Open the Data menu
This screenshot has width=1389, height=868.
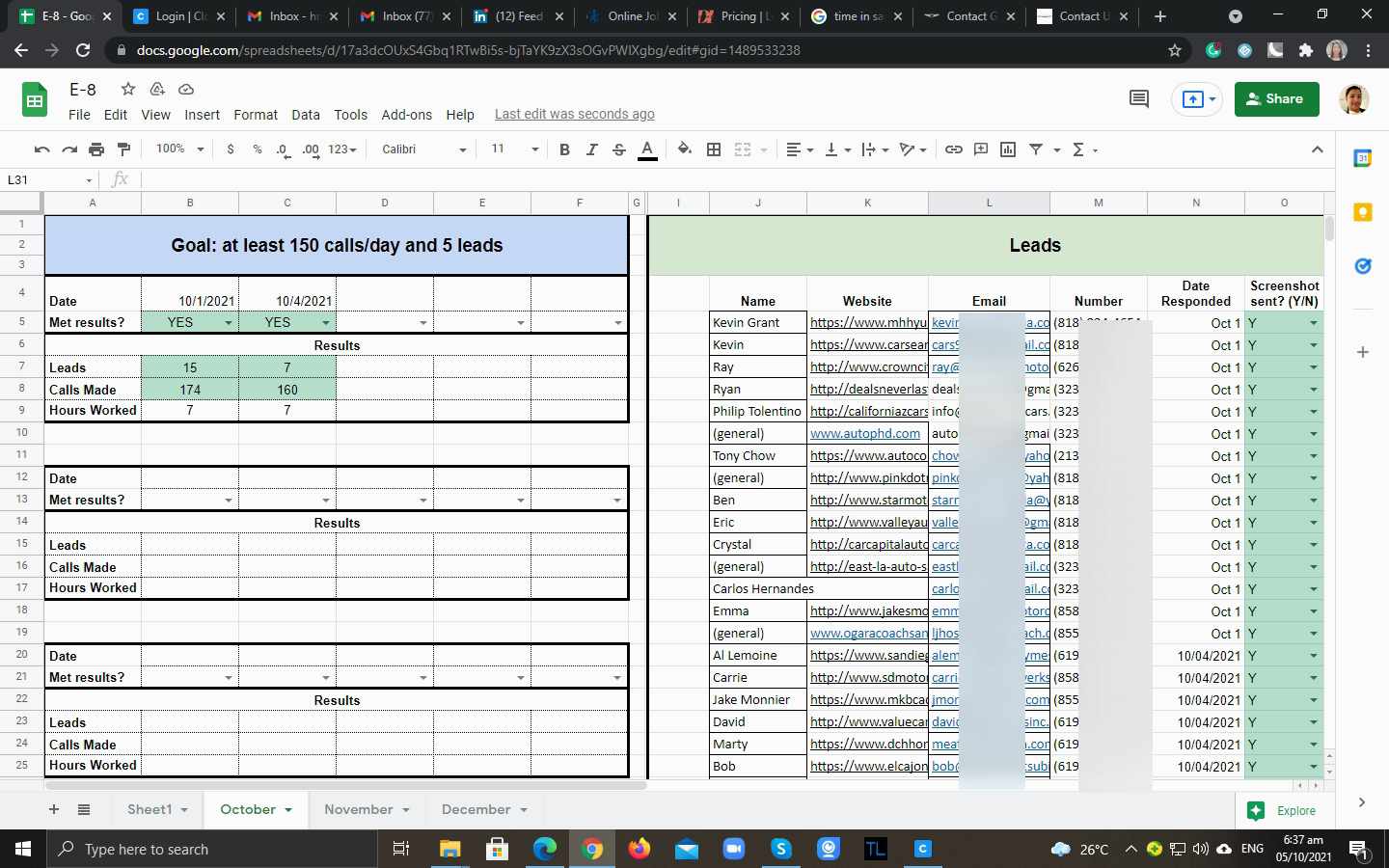[x=306, y=115]
